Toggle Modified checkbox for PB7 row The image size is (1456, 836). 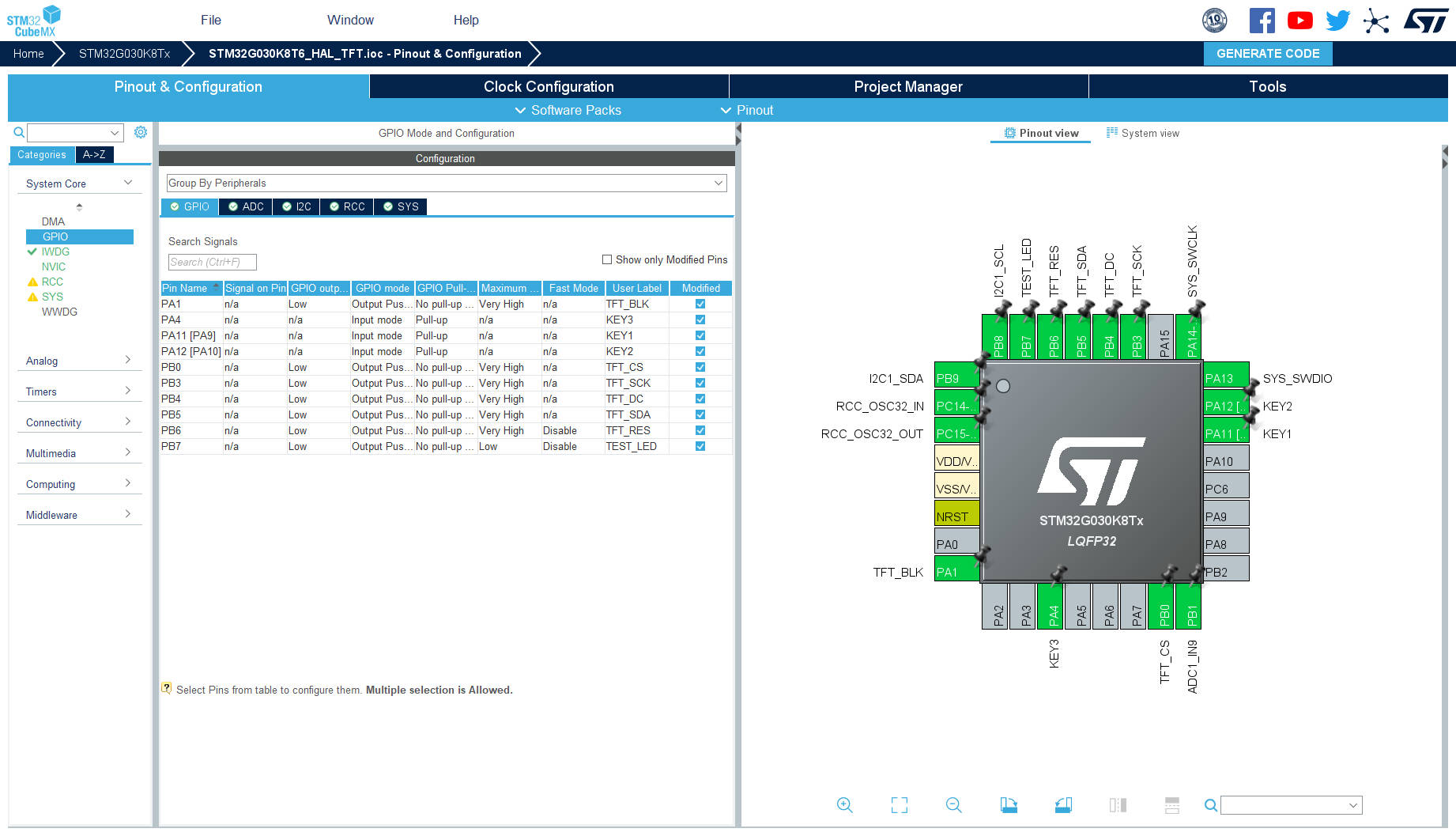(x=700, y=446)
